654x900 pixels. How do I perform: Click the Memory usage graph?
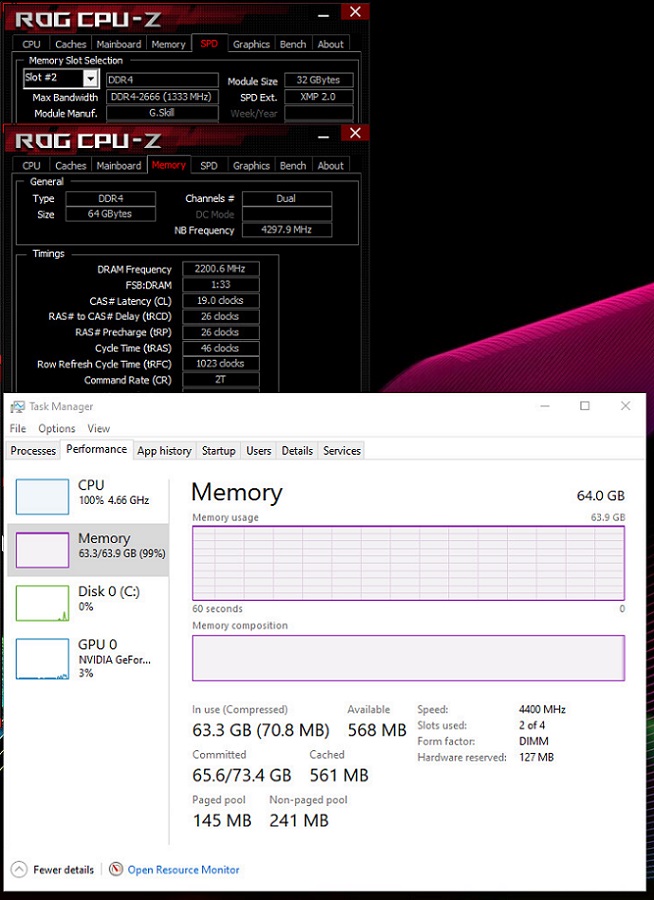click(408, 563)
